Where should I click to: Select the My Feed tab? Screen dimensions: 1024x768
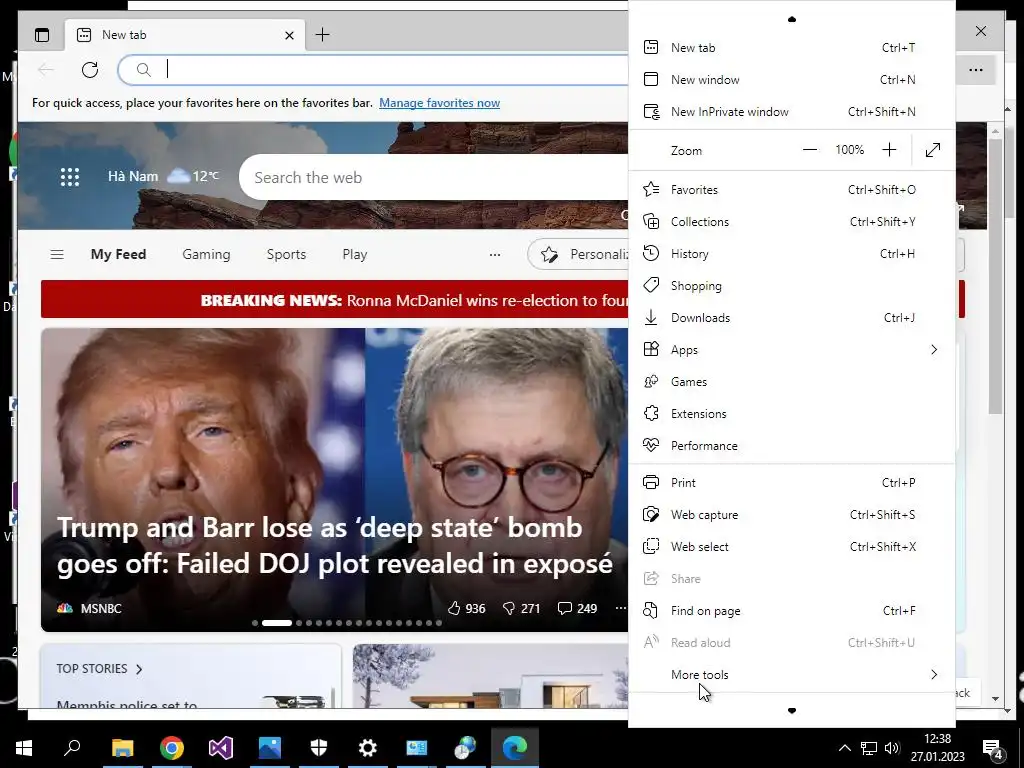118,254
